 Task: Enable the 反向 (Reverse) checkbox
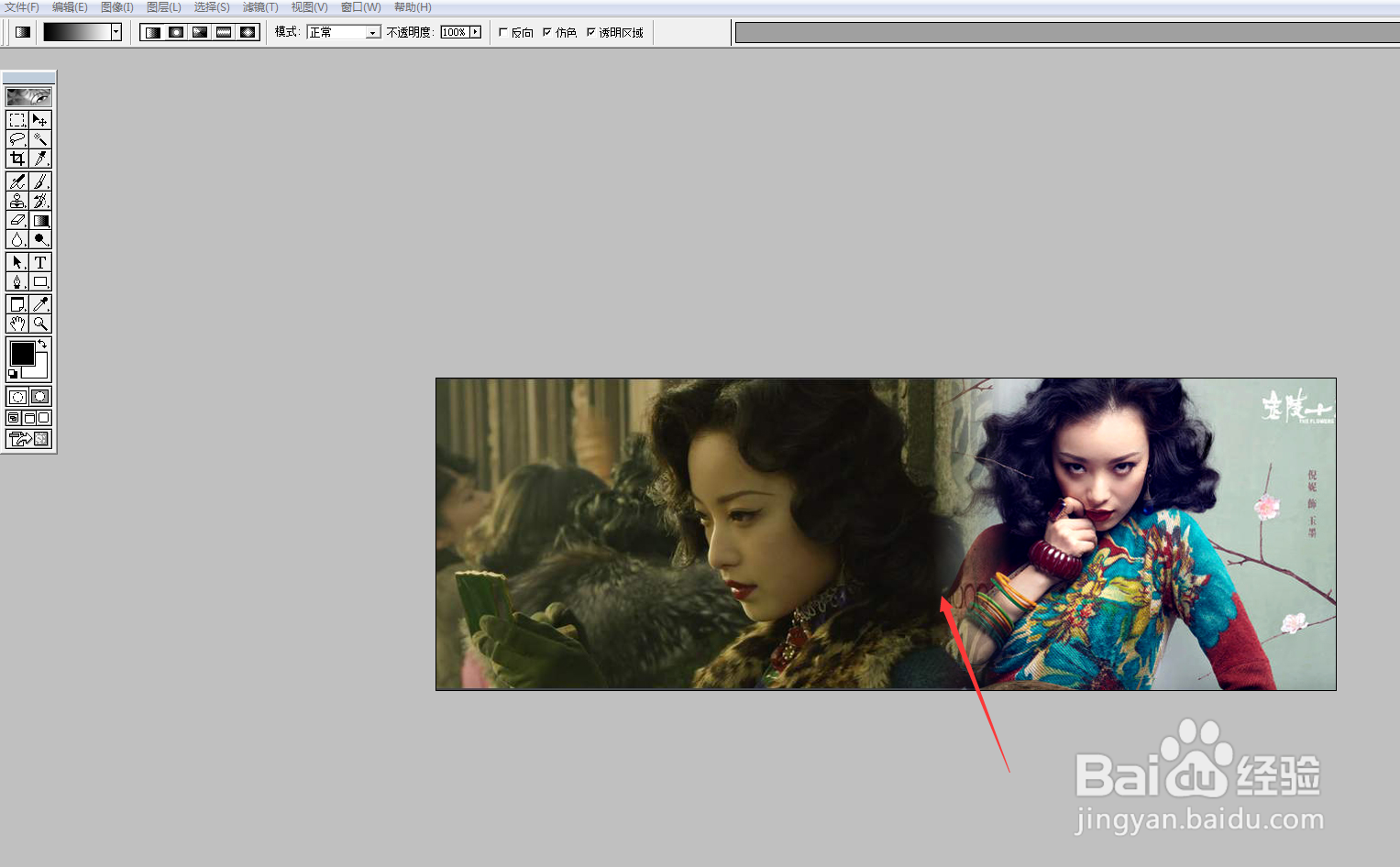503,32
